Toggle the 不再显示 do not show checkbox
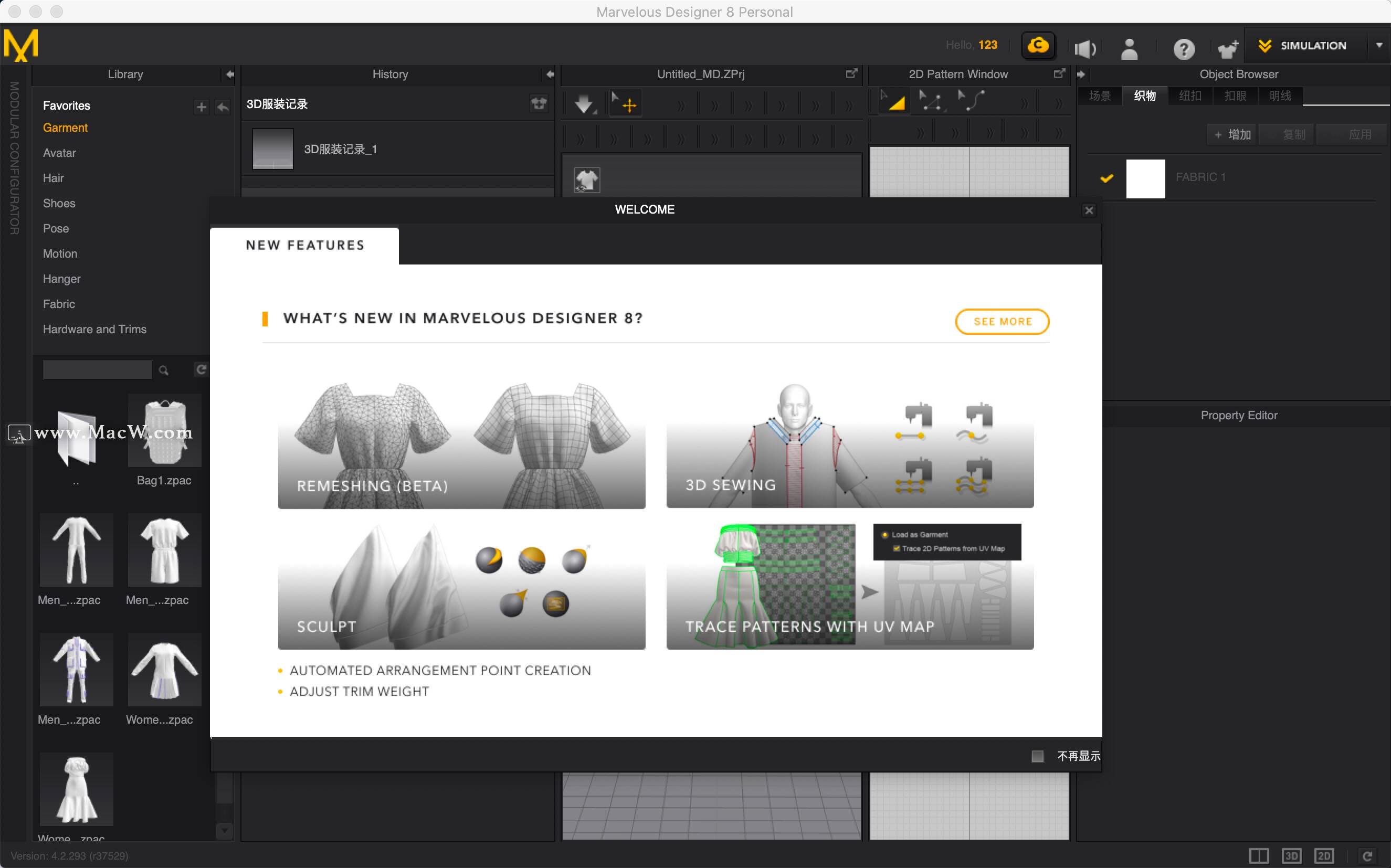Viewport: 1391px width, 868px height. [1037, 755]
